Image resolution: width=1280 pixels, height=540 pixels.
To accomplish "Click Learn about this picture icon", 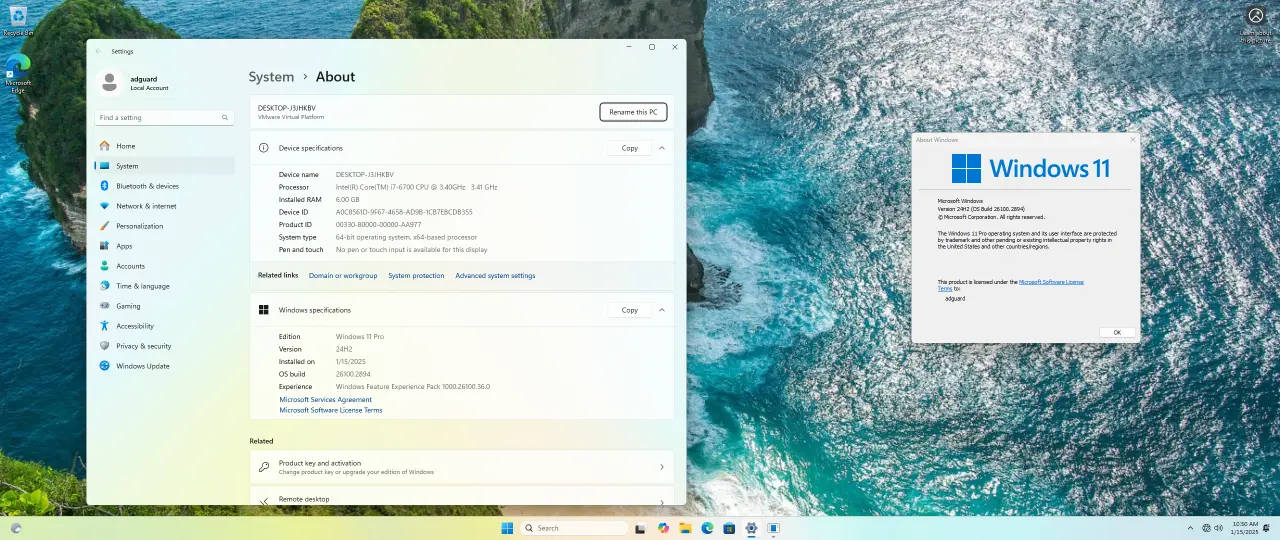I will [1255, 23].
